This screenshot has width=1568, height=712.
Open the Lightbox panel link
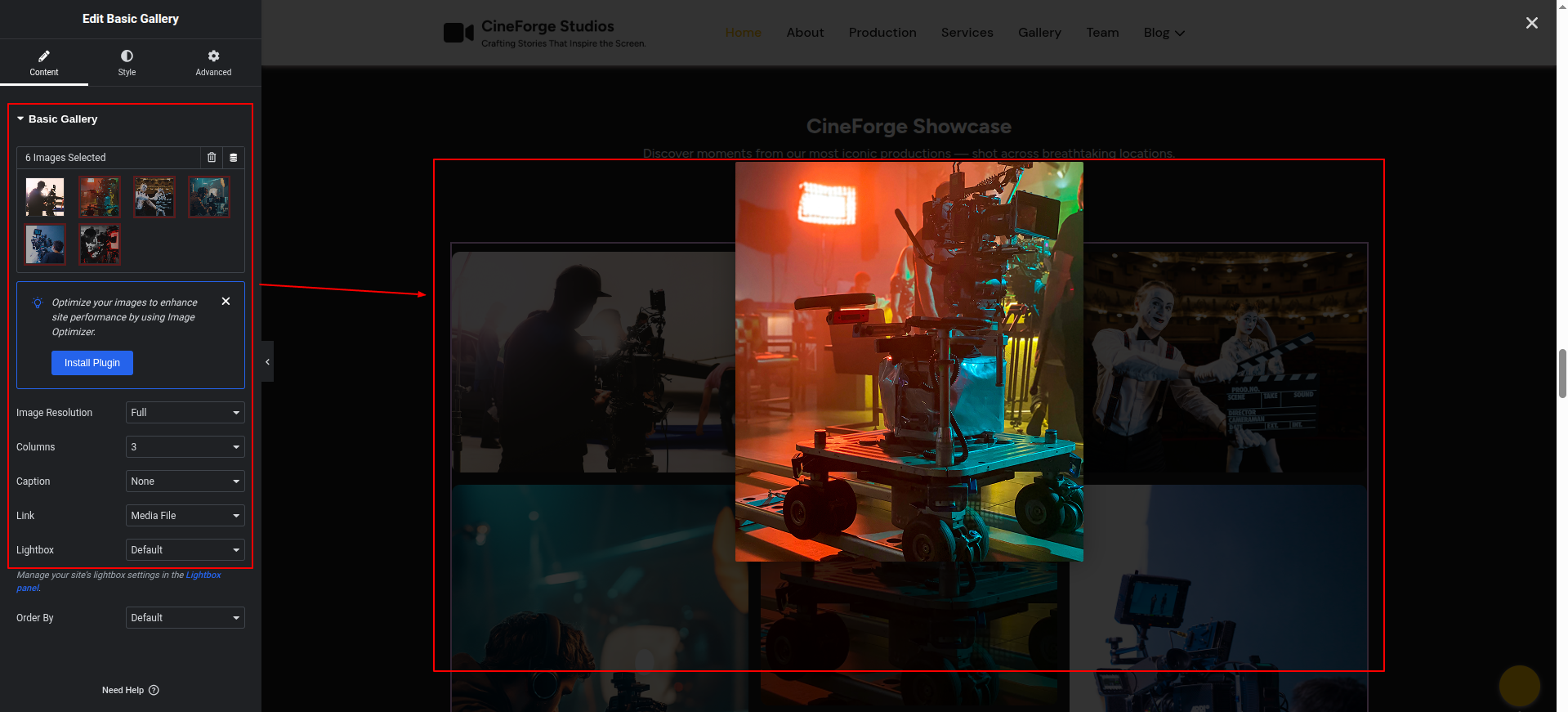point(203,575)
